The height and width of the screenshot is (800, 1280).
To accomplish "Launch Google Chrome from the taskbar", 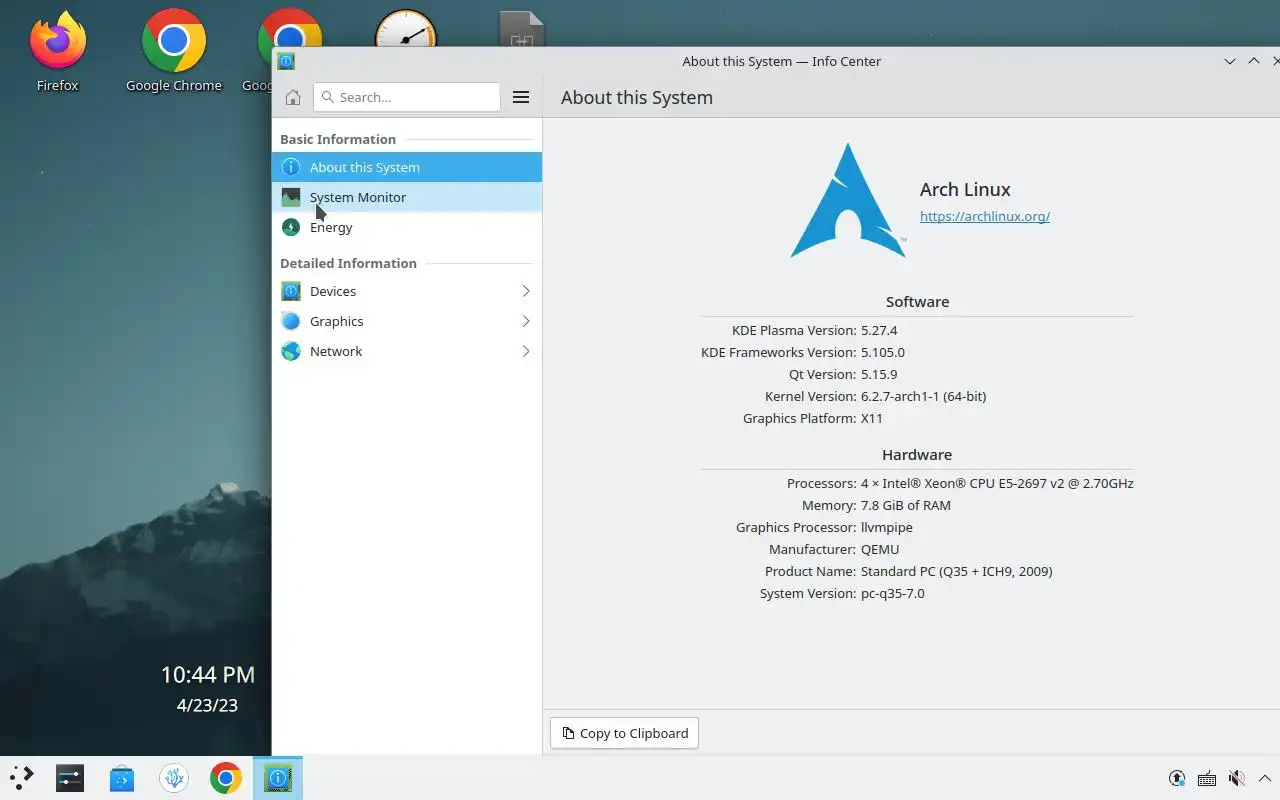I will 226,778.
